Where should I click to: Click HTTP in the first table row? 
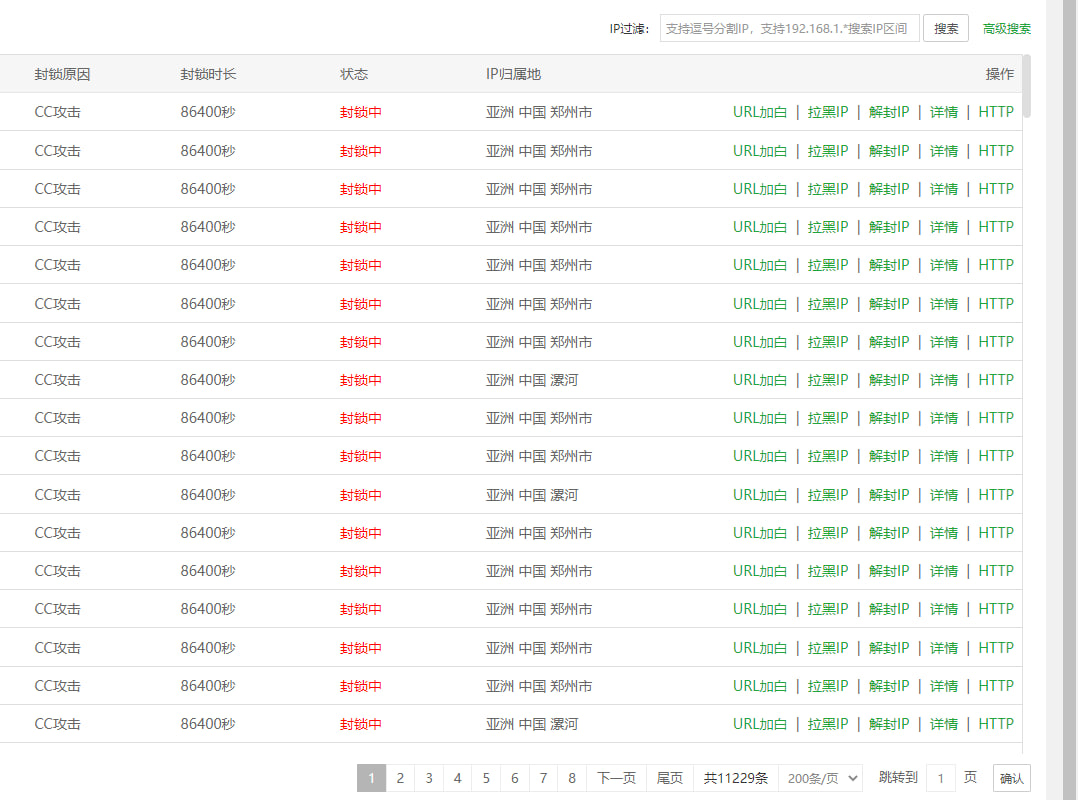point(995,113)
